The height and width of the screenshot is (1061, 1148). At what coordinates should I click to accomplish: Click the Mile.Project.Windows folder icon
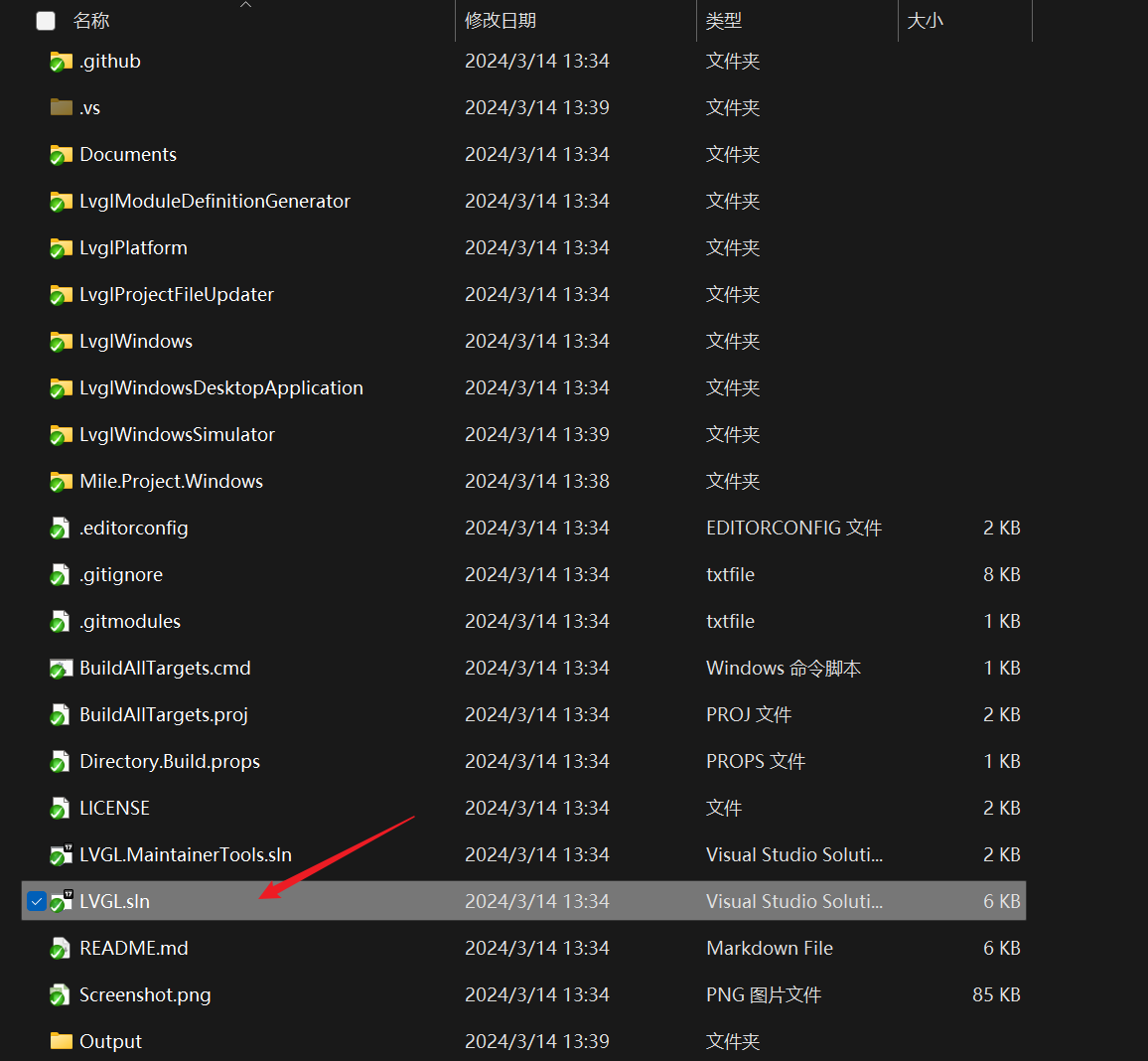tap(61, 481)
